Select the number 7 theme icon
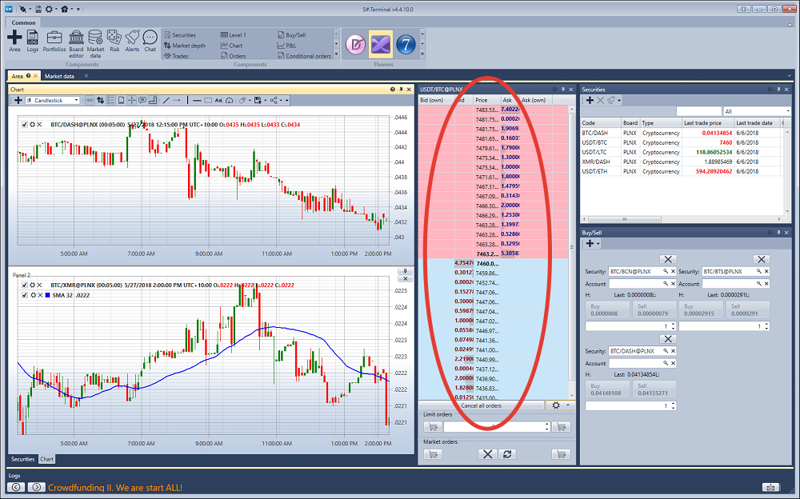 point(406,44)
